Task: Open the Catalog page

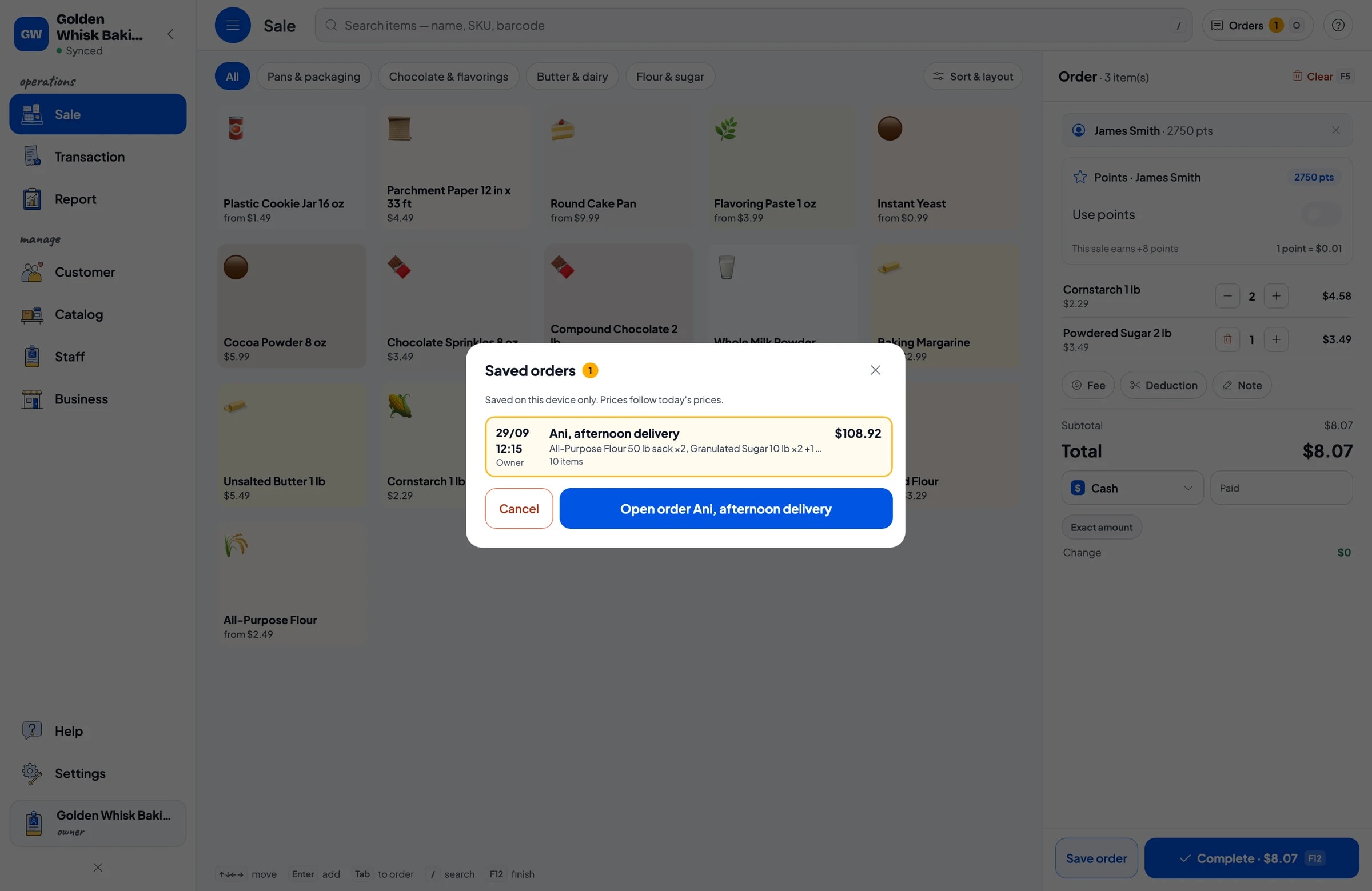Action: [97, 314]
